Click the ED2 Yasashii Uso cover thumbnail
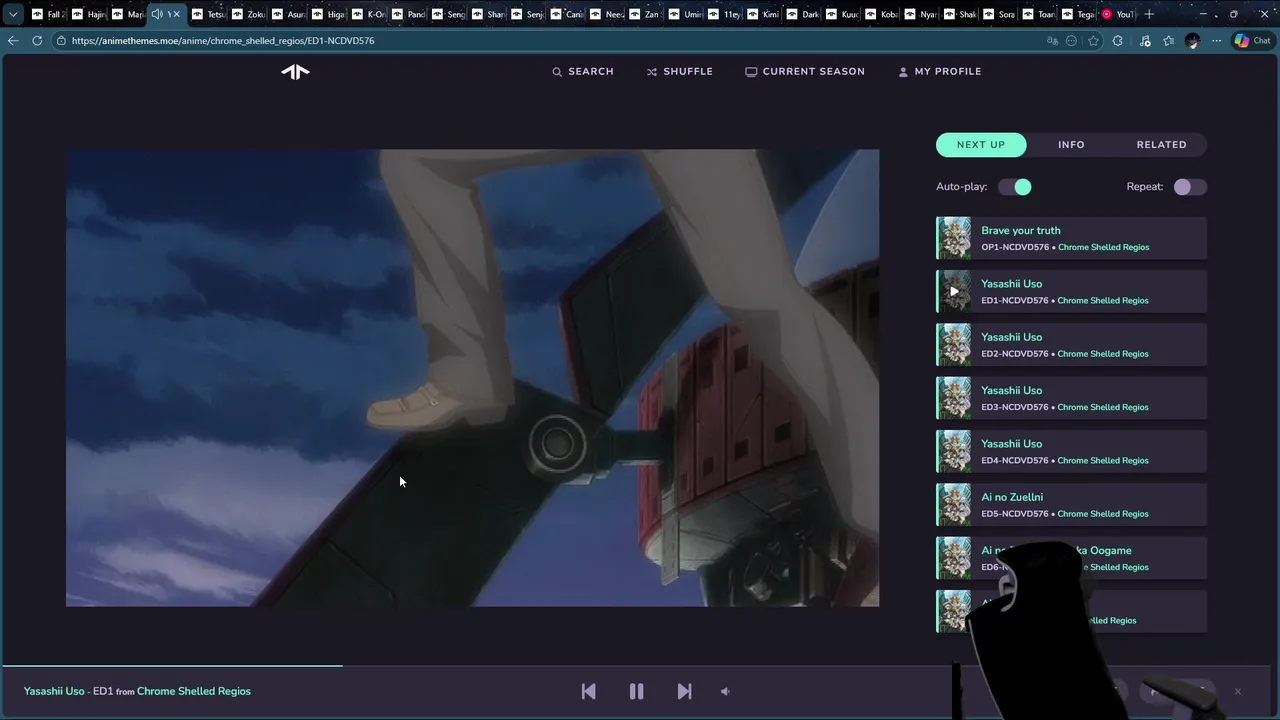The image size is (1280, 720). (x=953, y=345)
